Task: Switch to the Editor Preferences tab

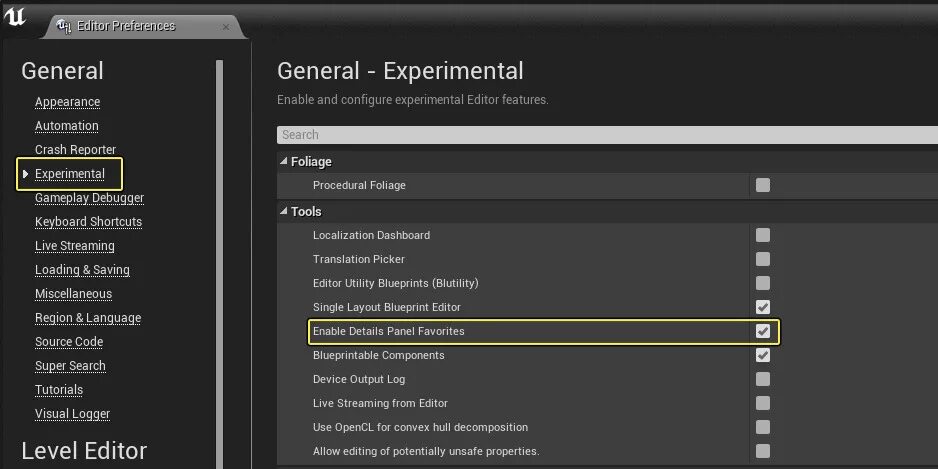Action: point(125,26)
